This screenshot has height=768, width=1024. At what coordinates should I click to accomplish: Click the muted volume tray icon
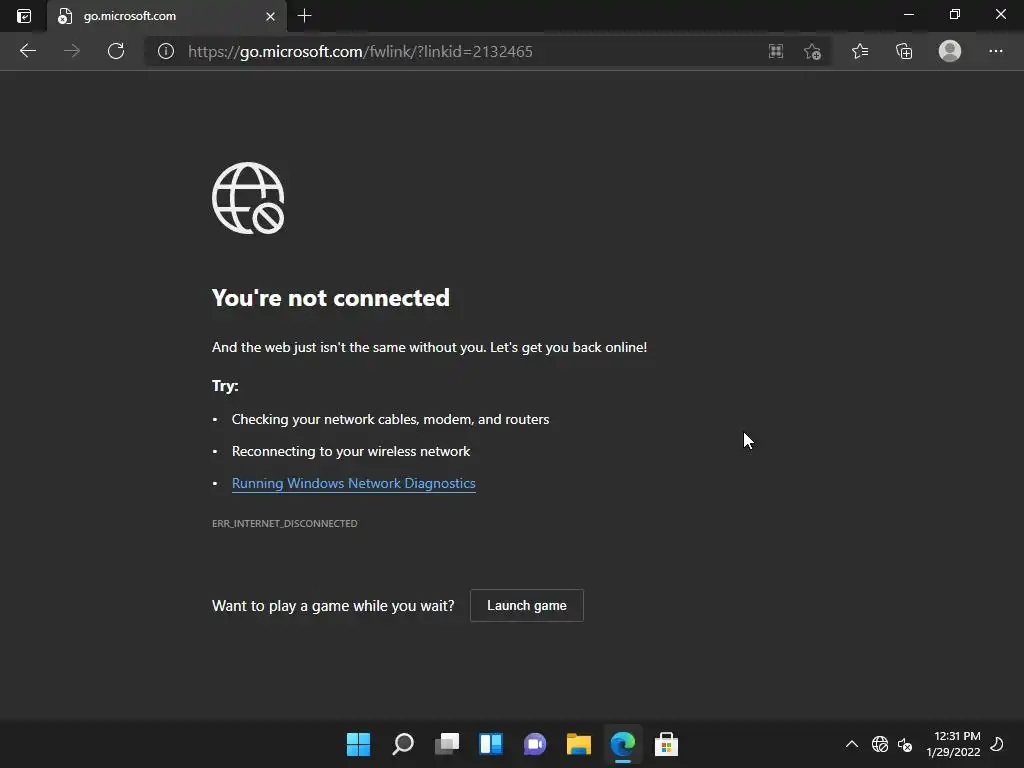pos(905,744)
